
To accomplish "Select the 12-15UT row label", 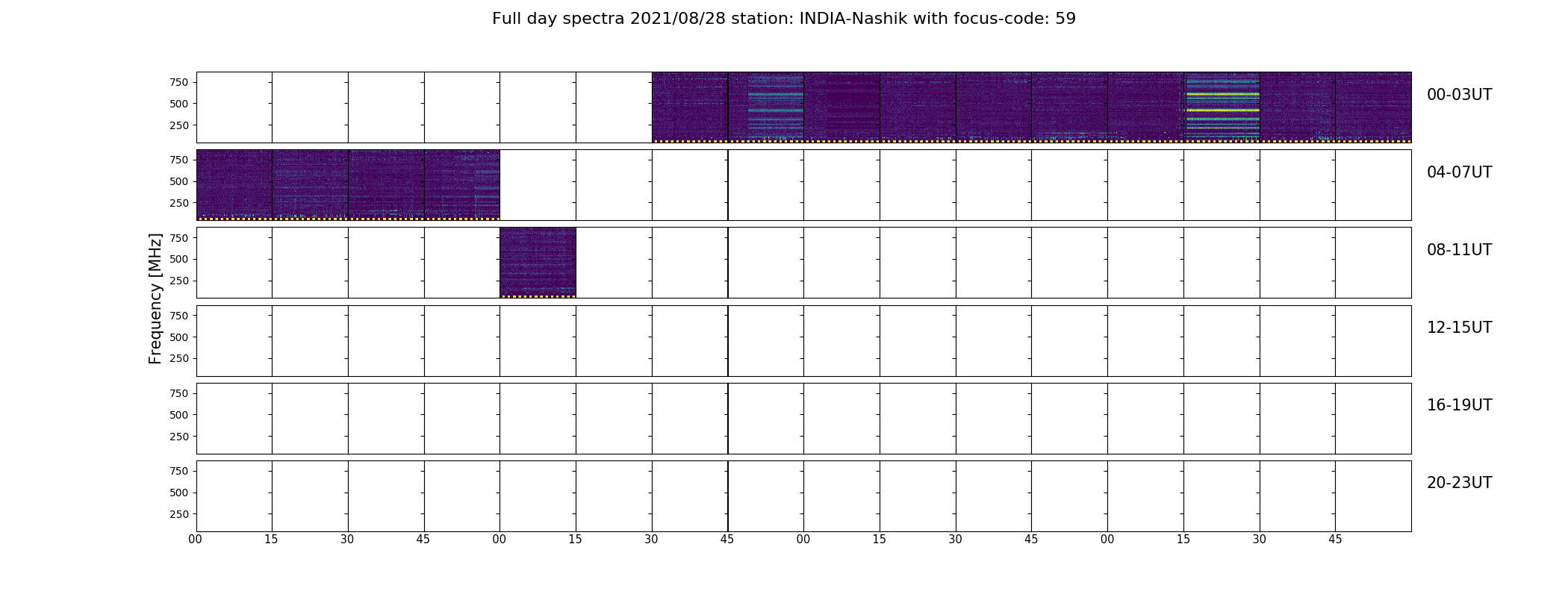I will click(1459, 328).
